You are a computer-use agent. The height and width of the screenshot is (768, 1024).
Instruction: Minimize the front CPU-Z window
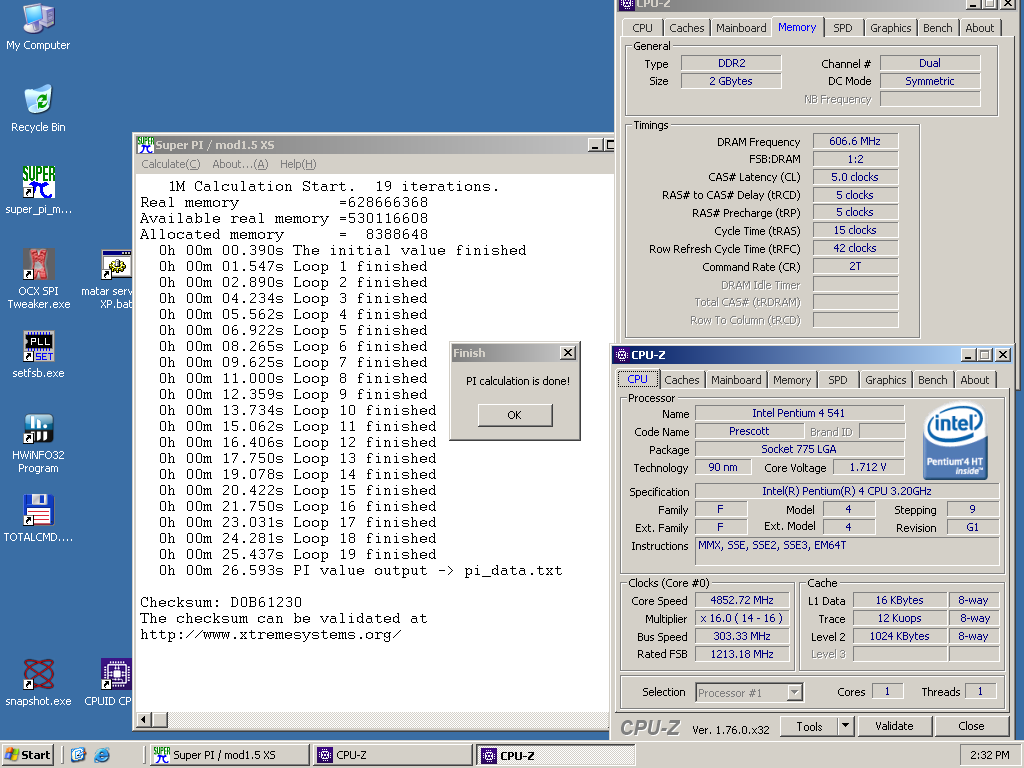pos(968,355)
